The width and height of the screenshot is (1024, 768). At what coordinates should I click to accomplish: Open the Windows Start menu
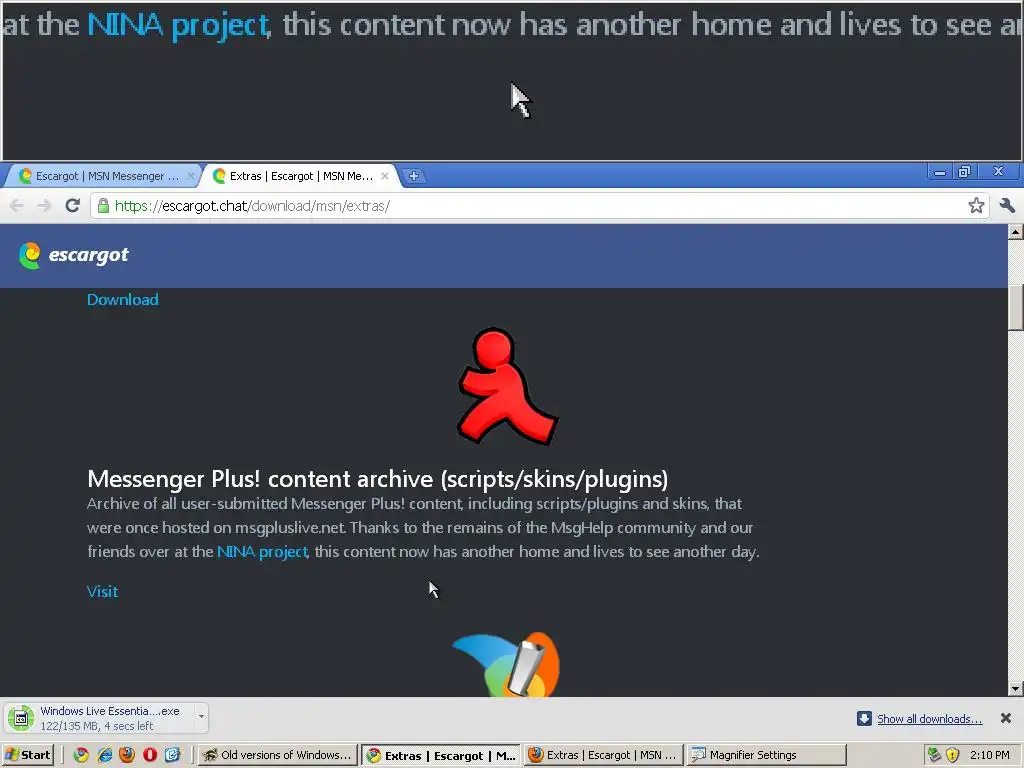(x=28, y=755)
